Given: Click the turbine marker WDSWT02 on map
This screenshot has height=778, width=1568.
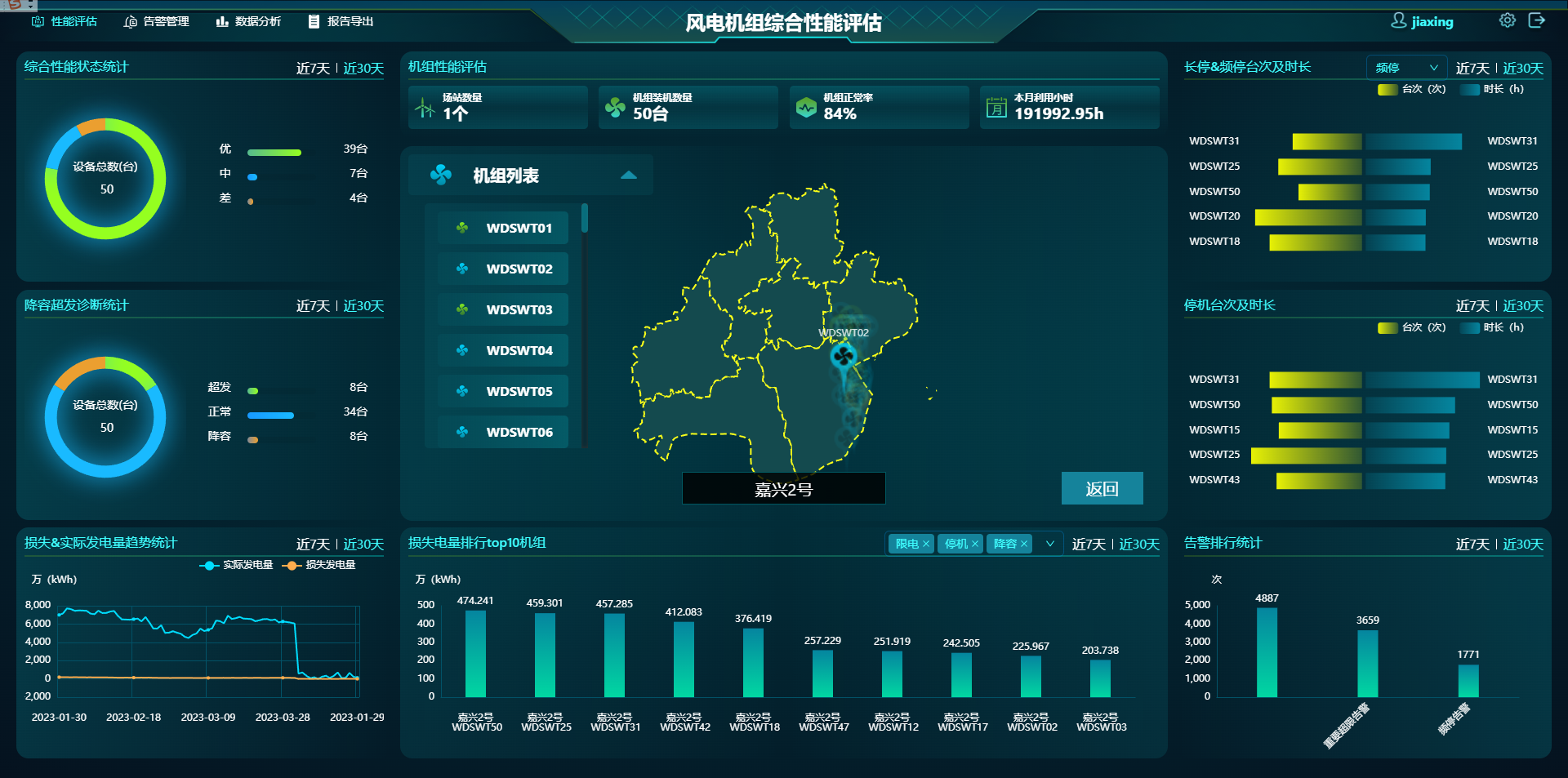Looking at the screenshot, I should 844,356.
